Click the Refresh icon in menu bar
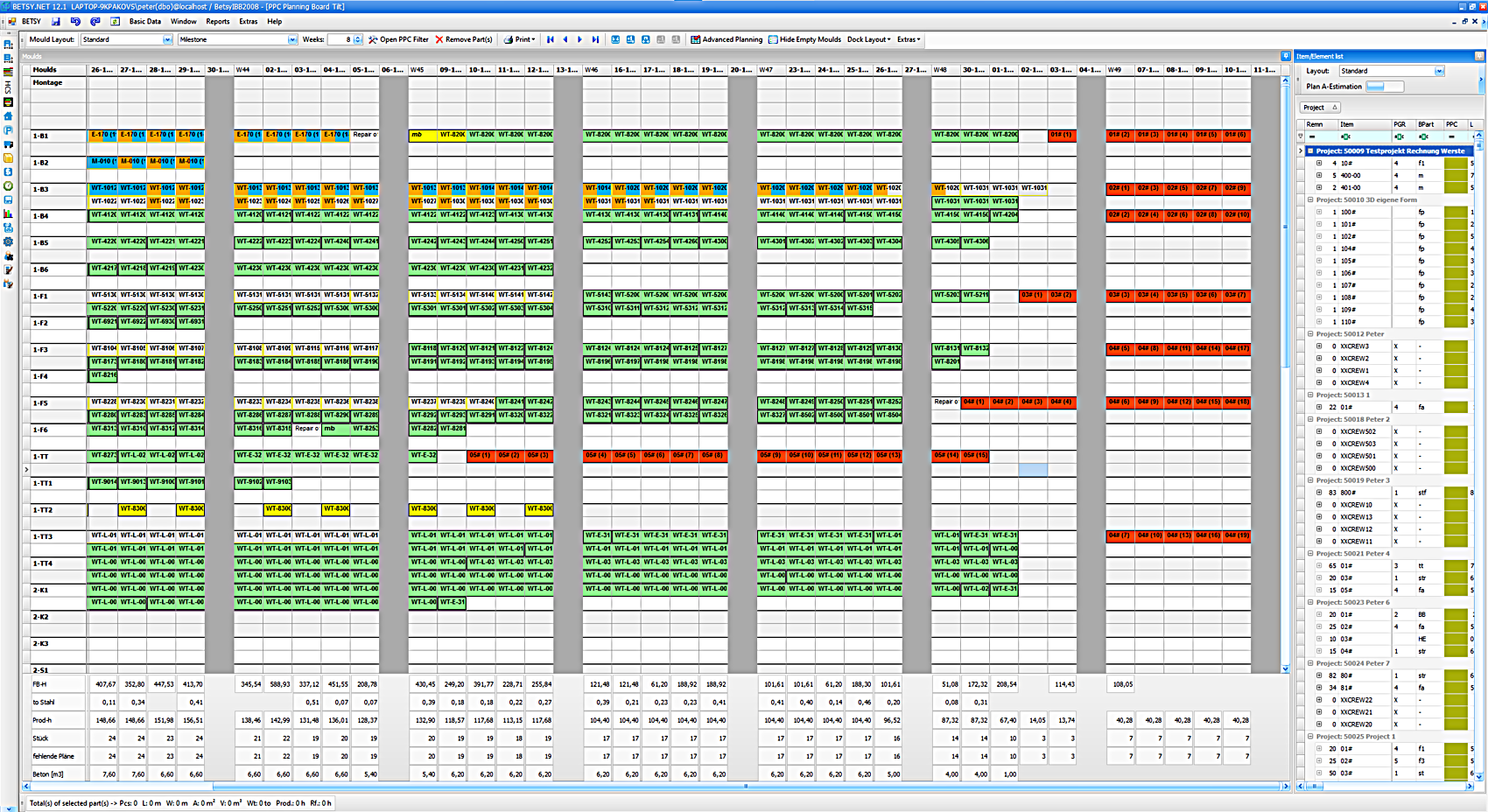 (x=115, y=21)
